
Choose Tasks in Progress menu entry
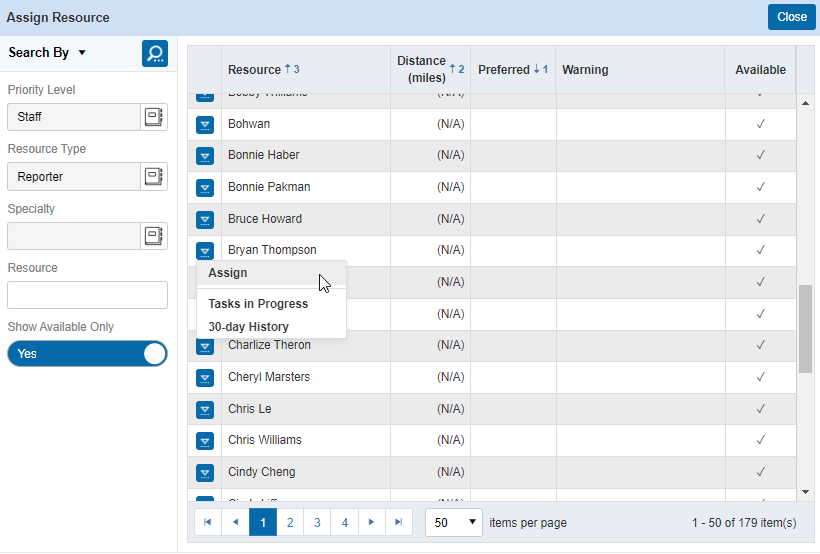258,304
